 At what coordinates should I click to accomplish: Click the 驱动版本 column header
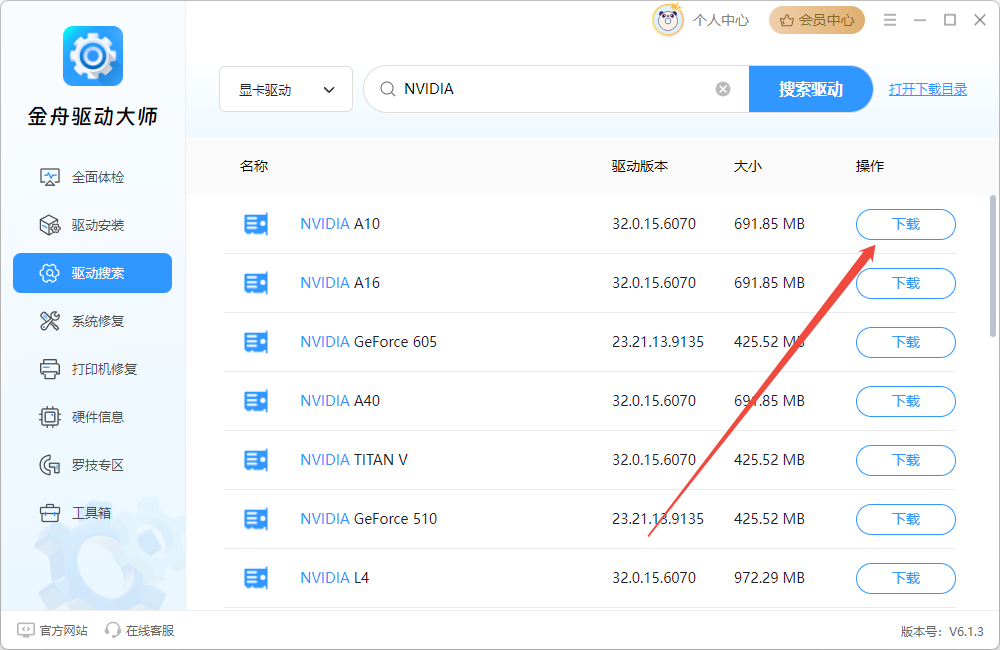tap(640, 166)
